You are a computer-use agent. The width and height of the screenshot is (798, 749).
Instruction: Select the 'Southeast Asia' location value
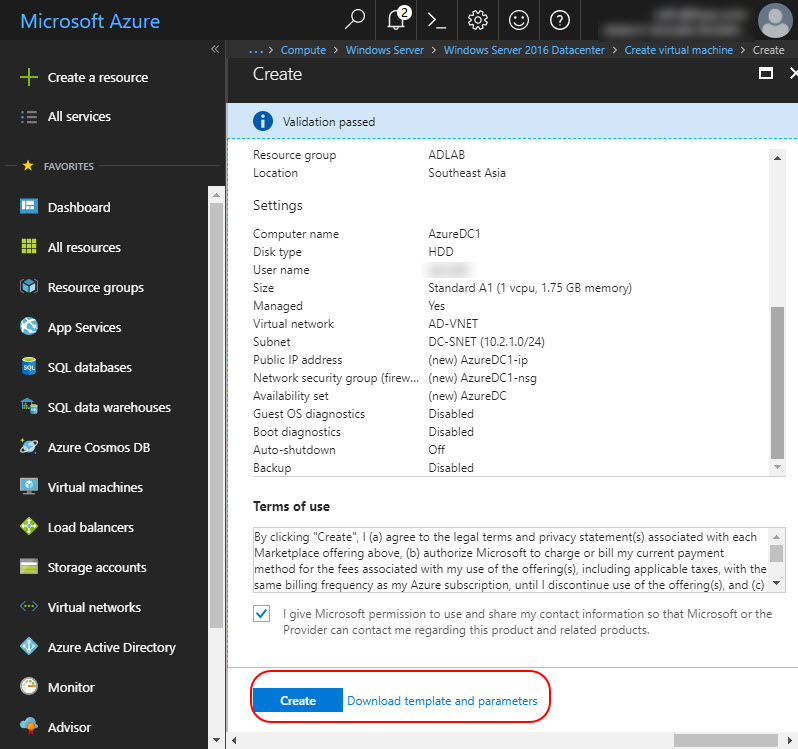click(x=467, y=173)
